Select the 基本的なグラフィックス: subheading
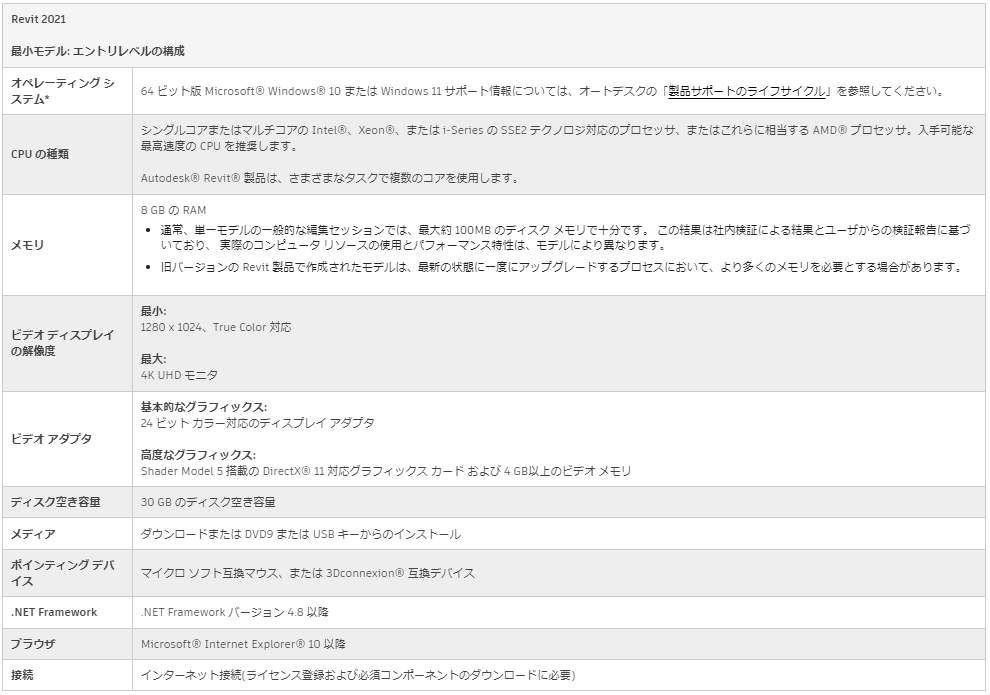Image resolution: width=990 pixels, height=695 pixels. pos(204,407)
